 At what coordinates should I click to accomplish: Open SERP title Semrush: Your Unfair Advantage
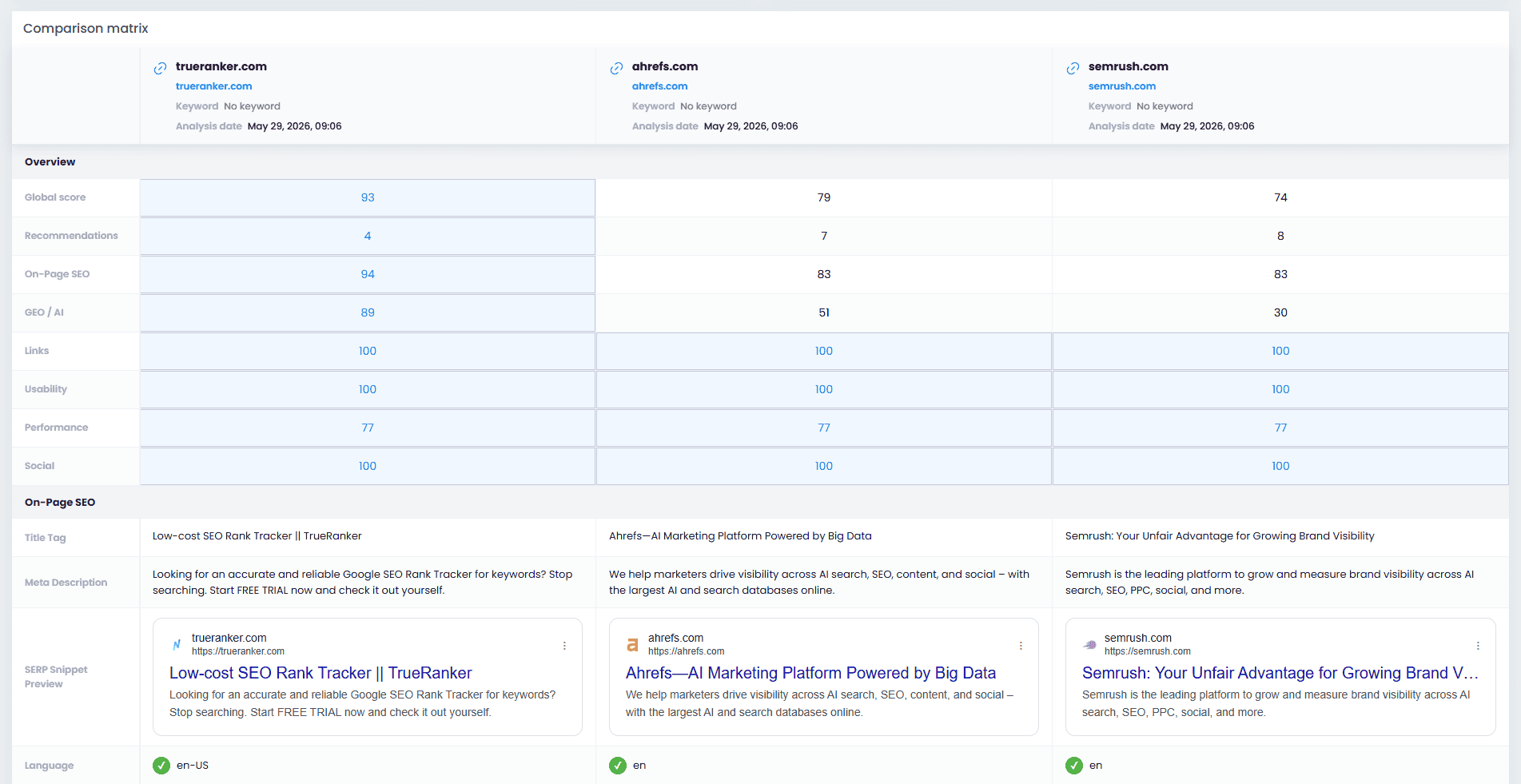point(1280,673)
